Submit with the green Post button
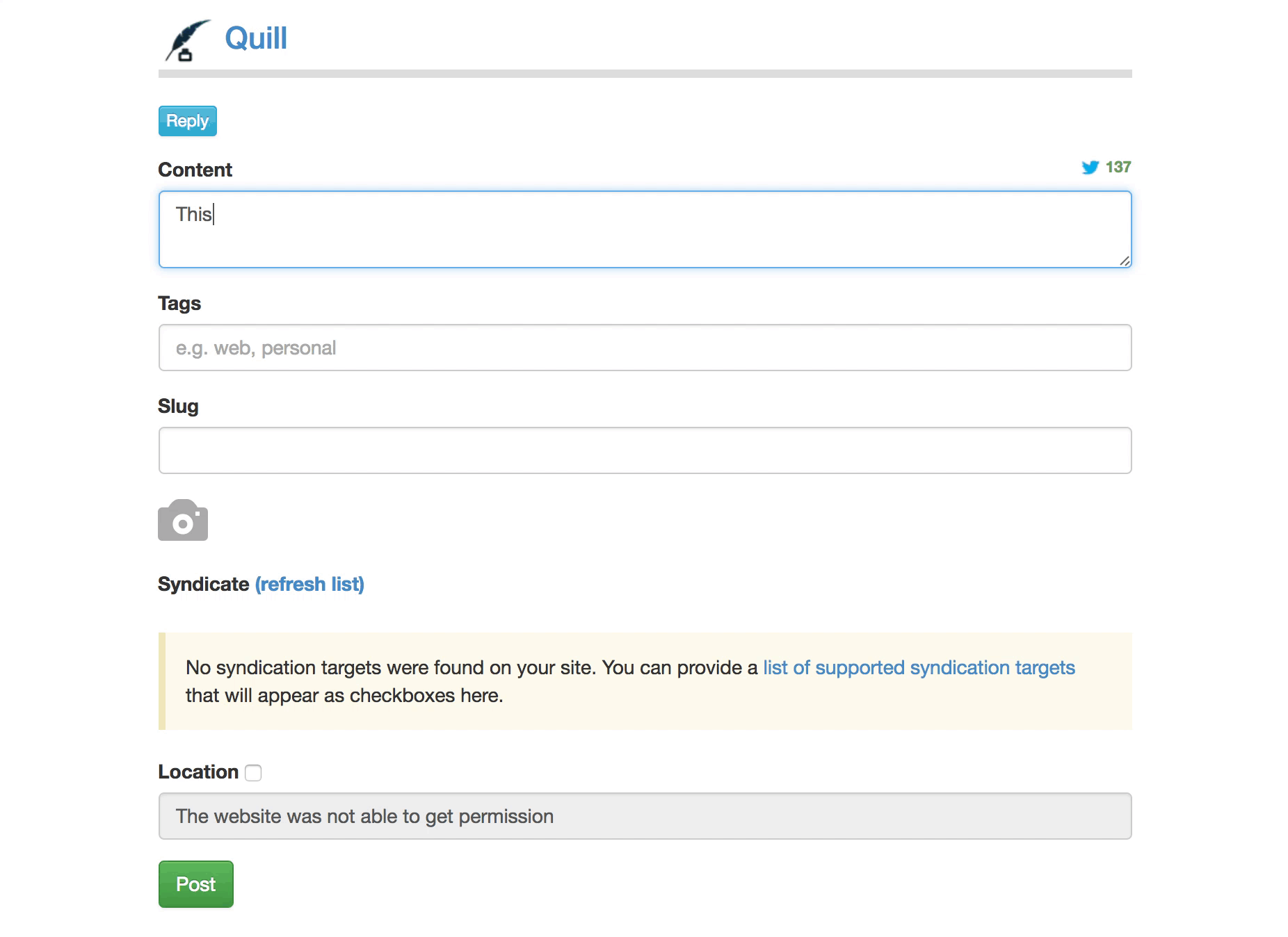The height and width of the screenshot is (937, 1288). point(196,884)
